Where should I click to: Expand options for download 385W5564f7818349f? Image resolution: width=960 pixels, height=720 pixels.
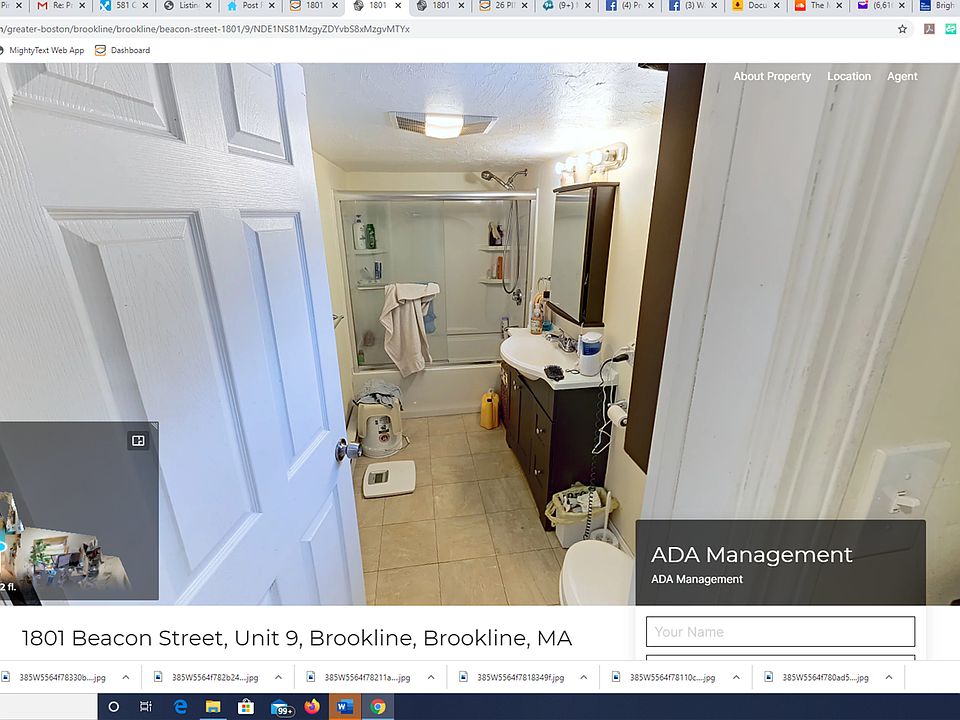coord(583,677)
